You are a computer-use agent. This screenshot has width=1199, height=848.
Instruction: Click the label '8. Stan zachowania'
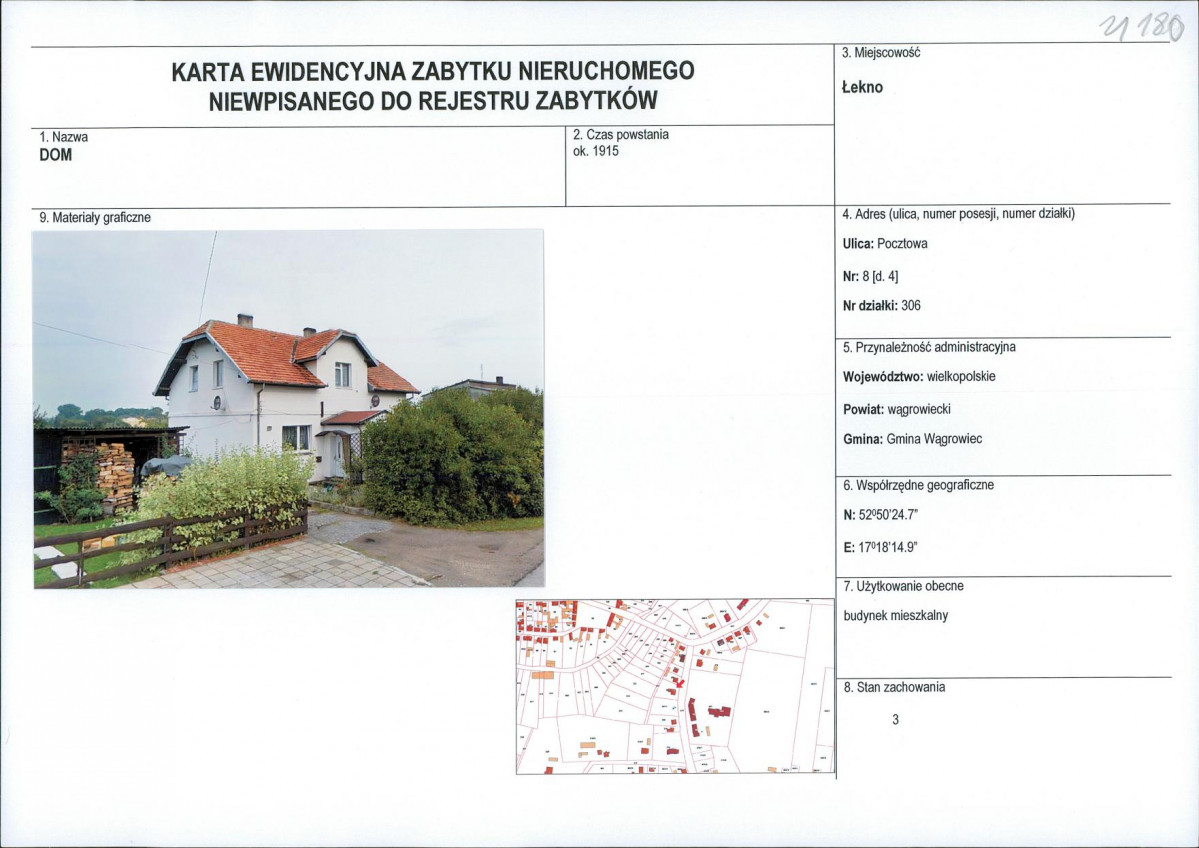click(x=894, y=687)
